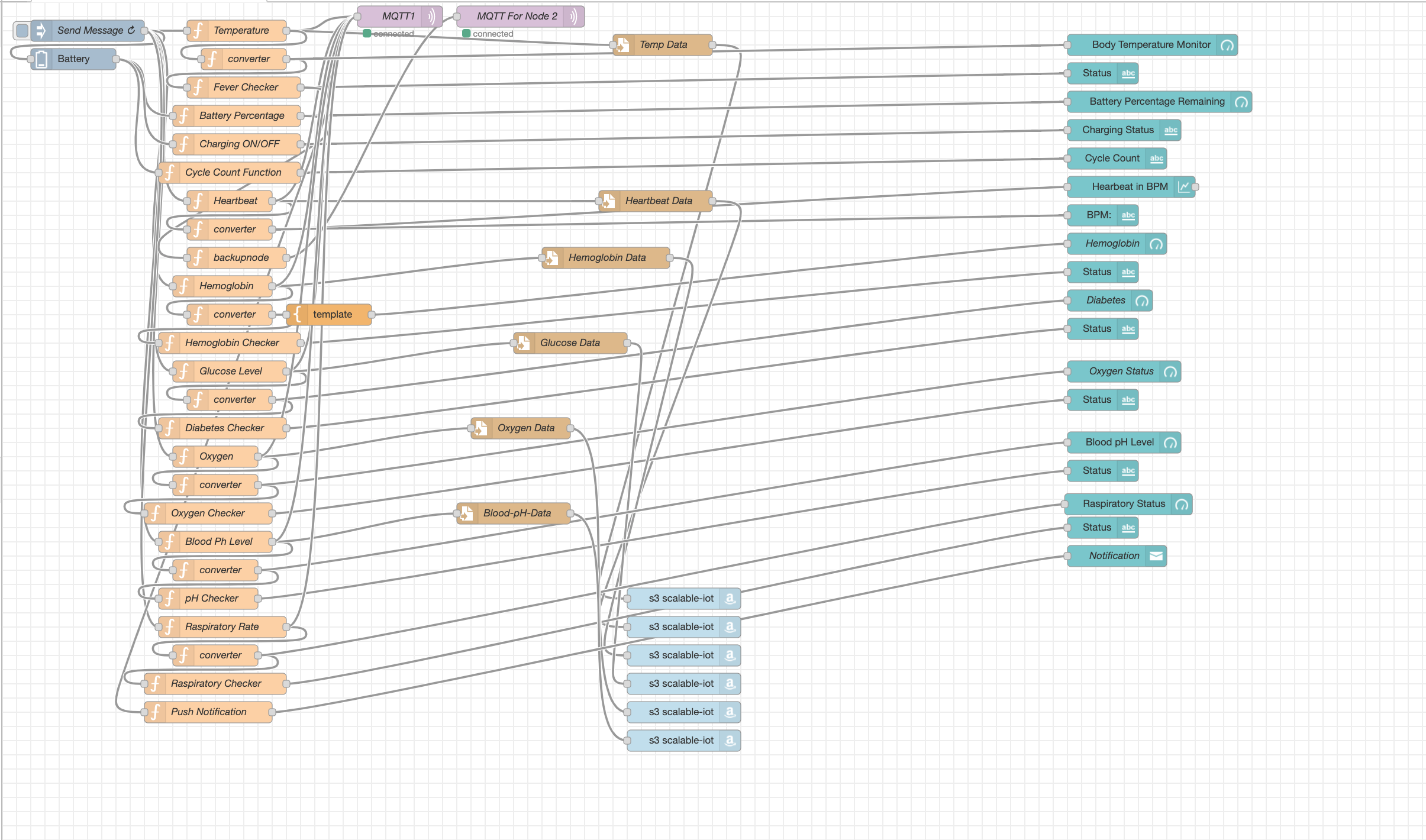Click the template node's curly brace icon
1426x840 pixels.
(x=298, y=315)
